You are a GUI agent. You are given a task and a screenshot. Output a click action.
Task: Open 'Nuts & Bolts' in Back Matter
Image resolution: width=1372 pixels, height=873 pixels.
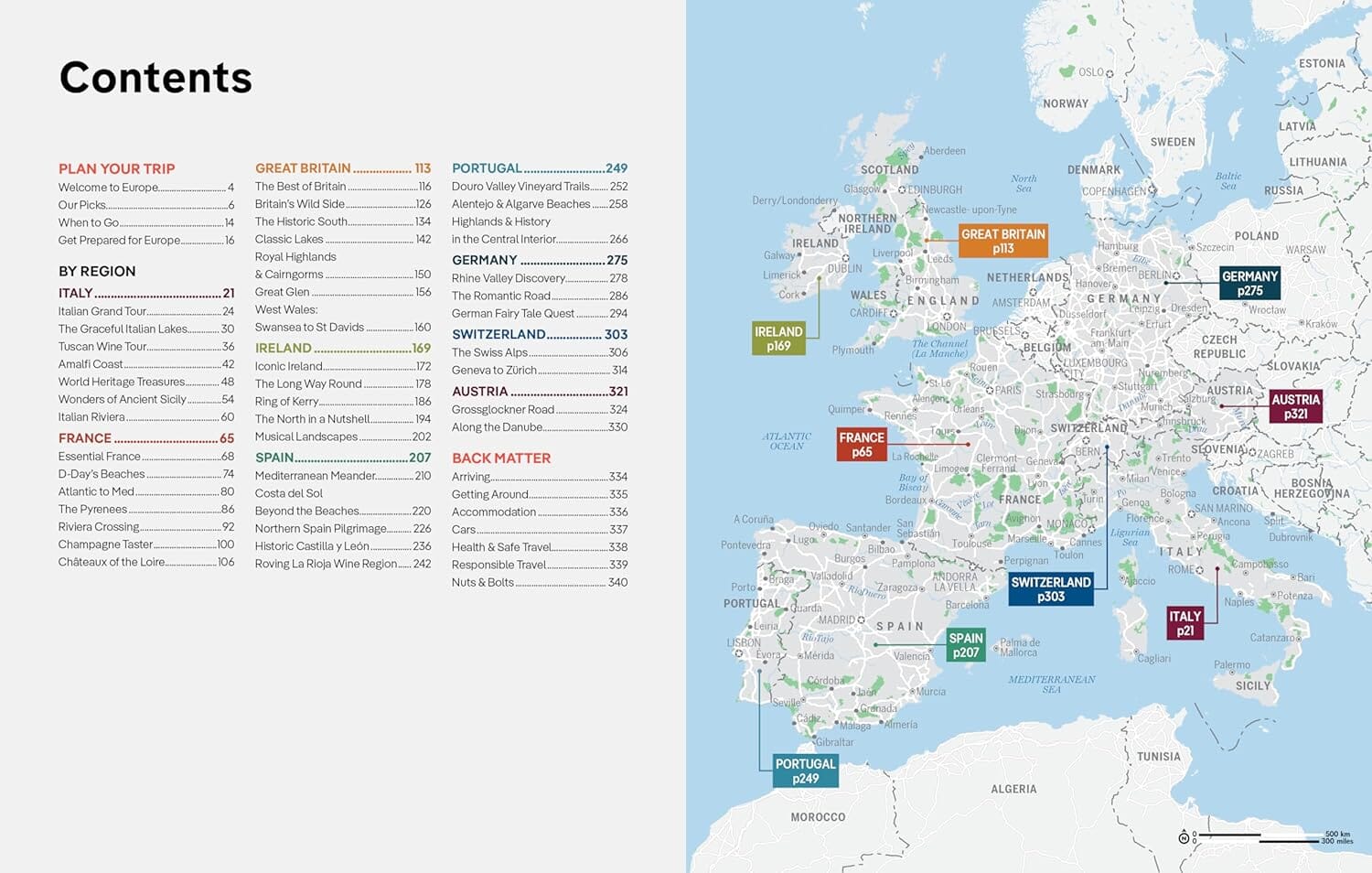(x=482, y=582)
